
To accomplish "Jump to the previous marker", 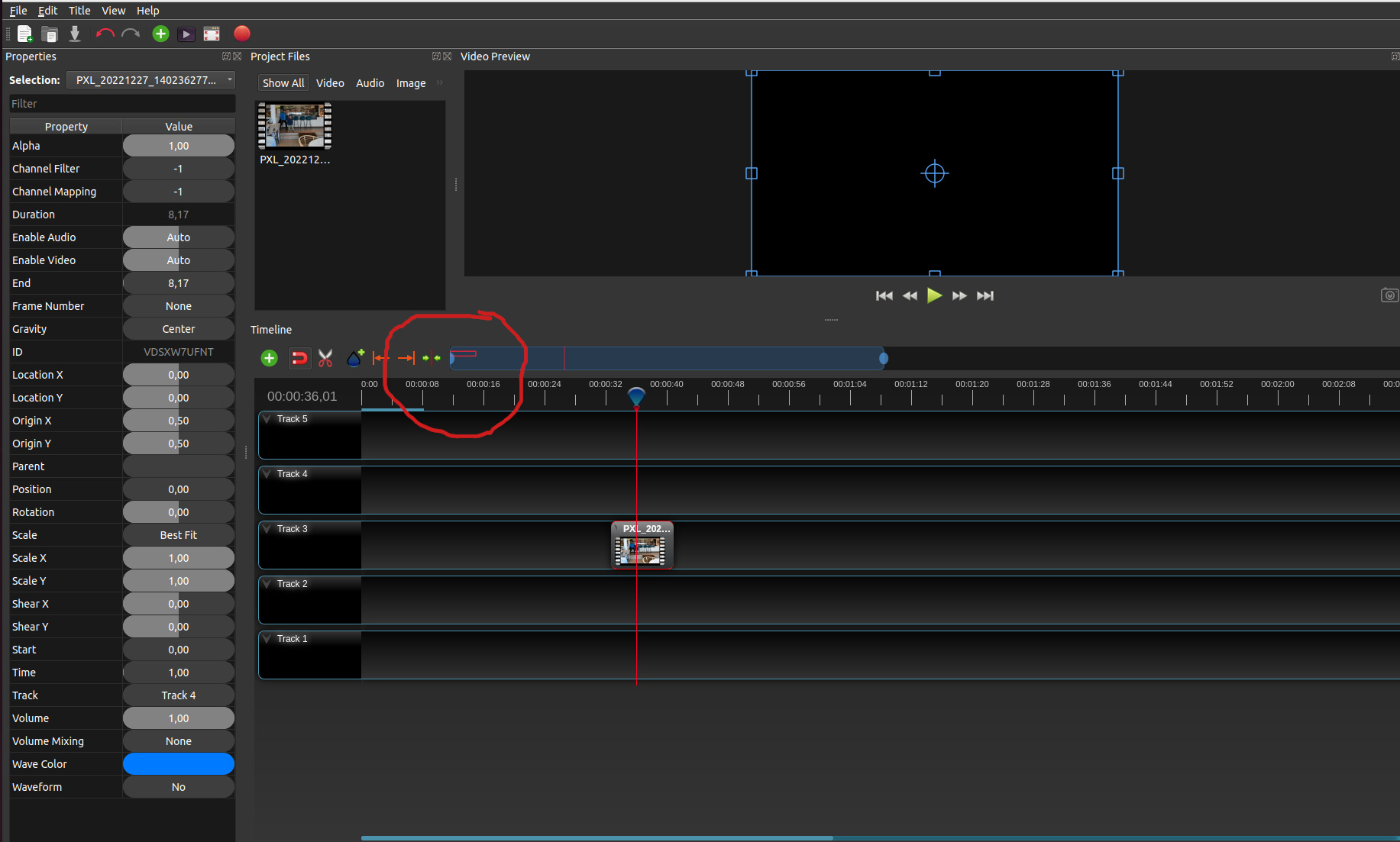I will click(x=380, y=358).
